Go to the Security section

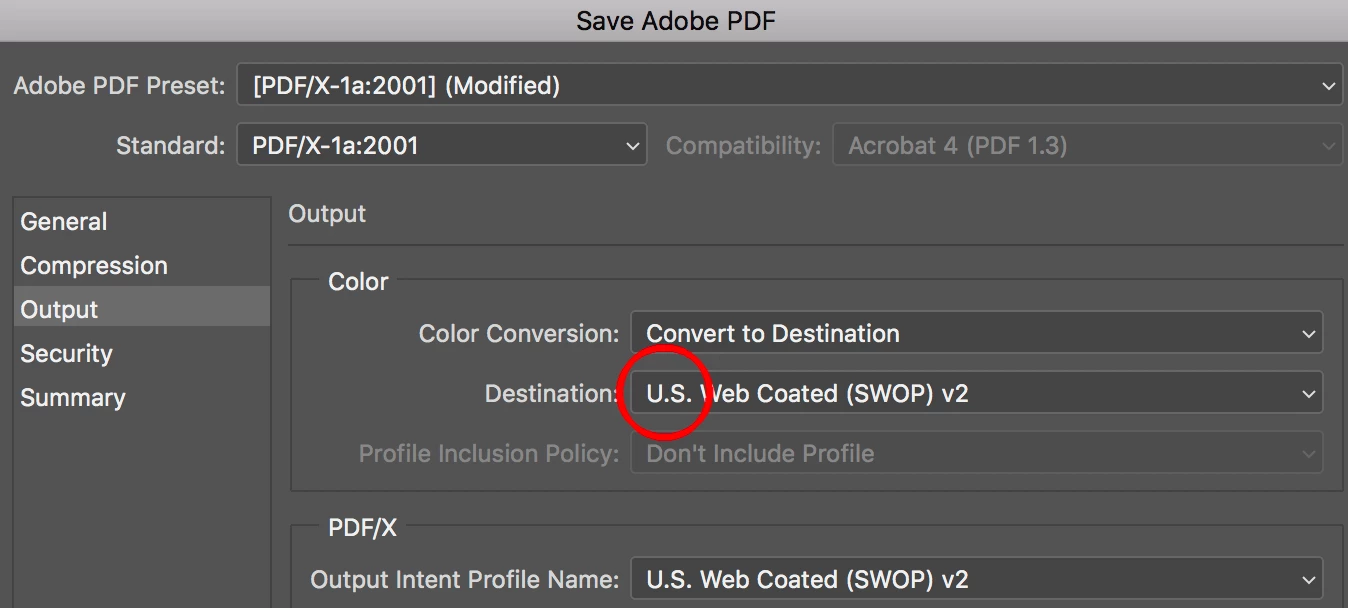pyautogui.click(x=66, y=354)
